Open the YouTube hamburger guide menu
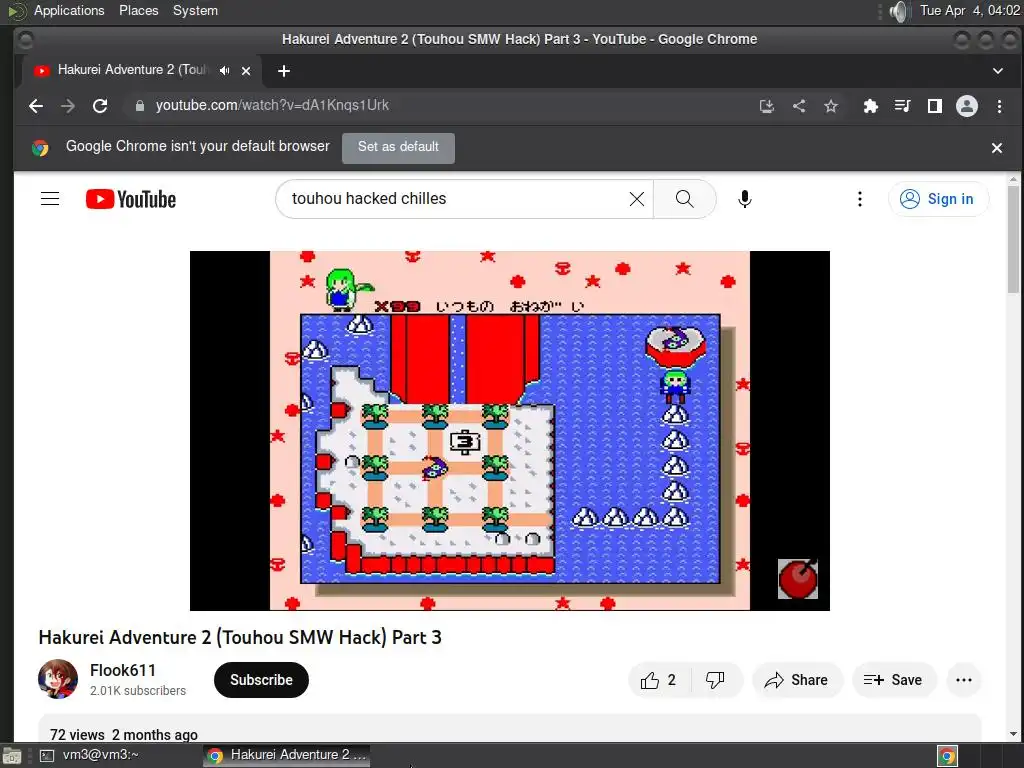The width and height of the screenshot is (1024, 768). (50, 199)
